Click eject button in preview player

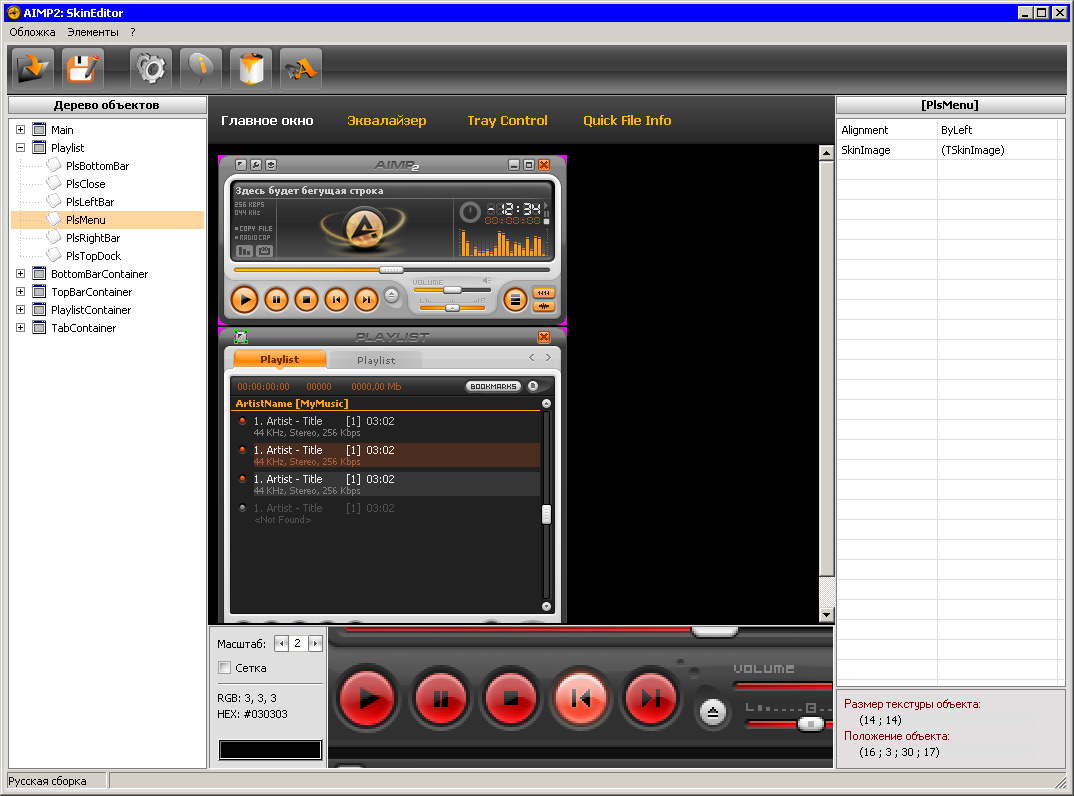[x=391, y=295]
